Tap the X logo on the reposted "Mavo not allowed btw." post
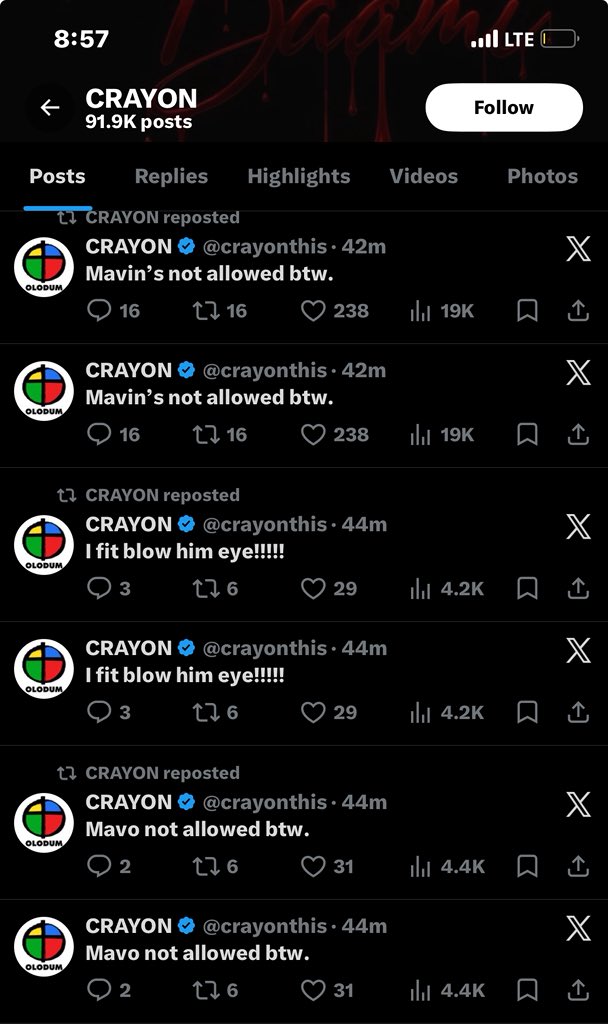The height and width of the screenshot is (1024, 608). click(578, 805)
